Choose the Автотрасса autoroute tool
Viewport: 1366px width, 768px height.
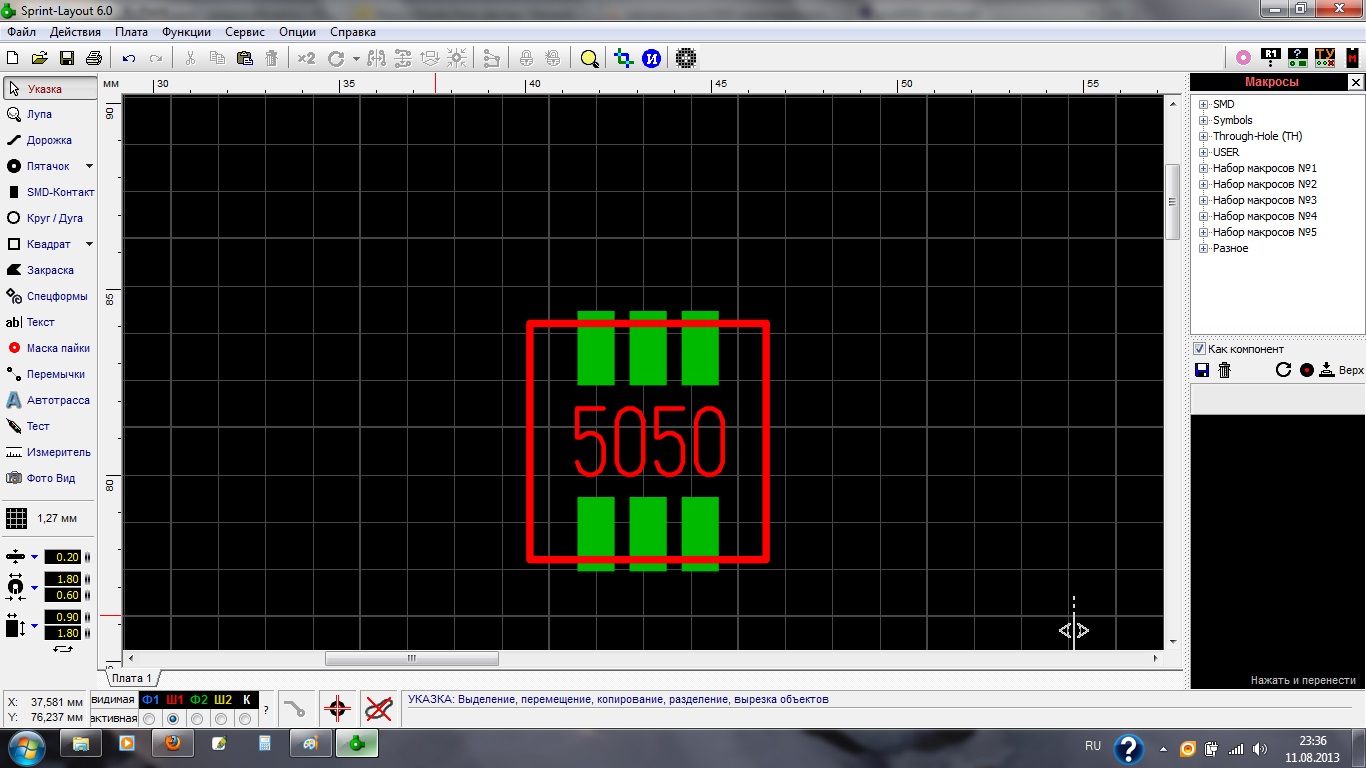[49, 400]
